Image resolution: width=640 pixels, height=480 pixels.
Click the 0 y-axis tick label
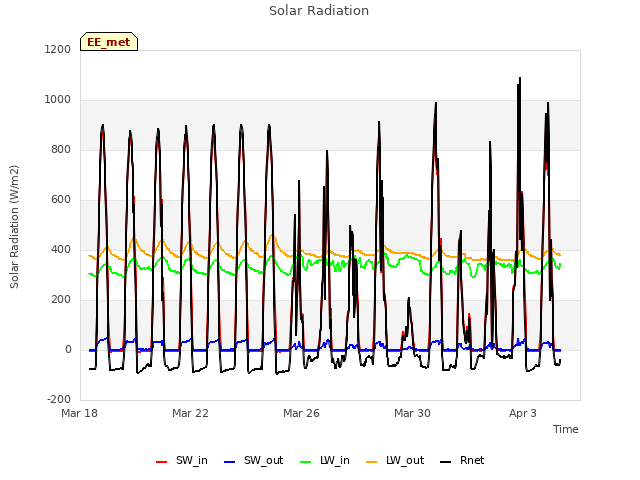pos(68,350)
